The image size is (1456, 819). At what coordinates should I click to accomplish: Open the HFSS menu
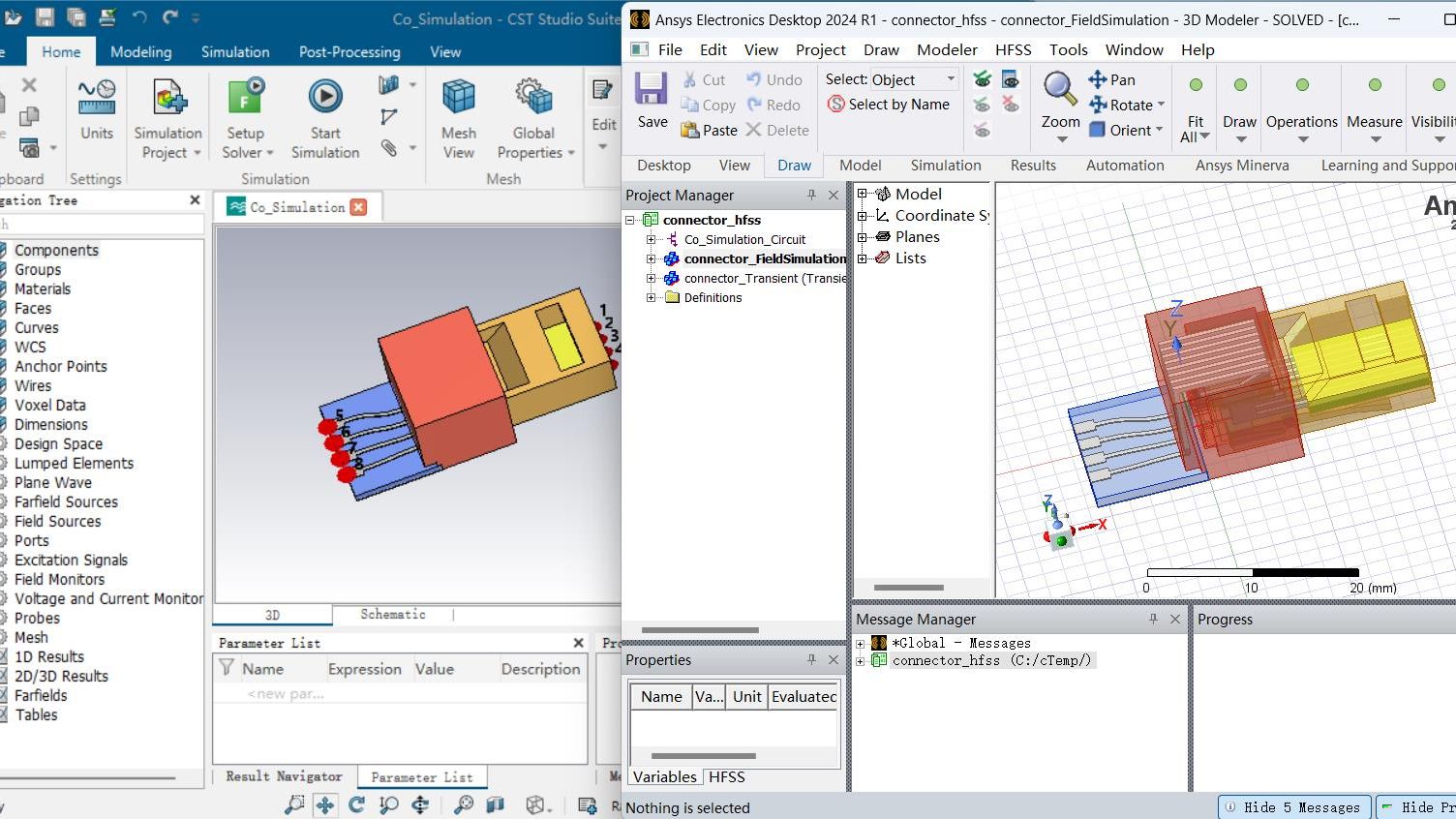click(1014, 49)
